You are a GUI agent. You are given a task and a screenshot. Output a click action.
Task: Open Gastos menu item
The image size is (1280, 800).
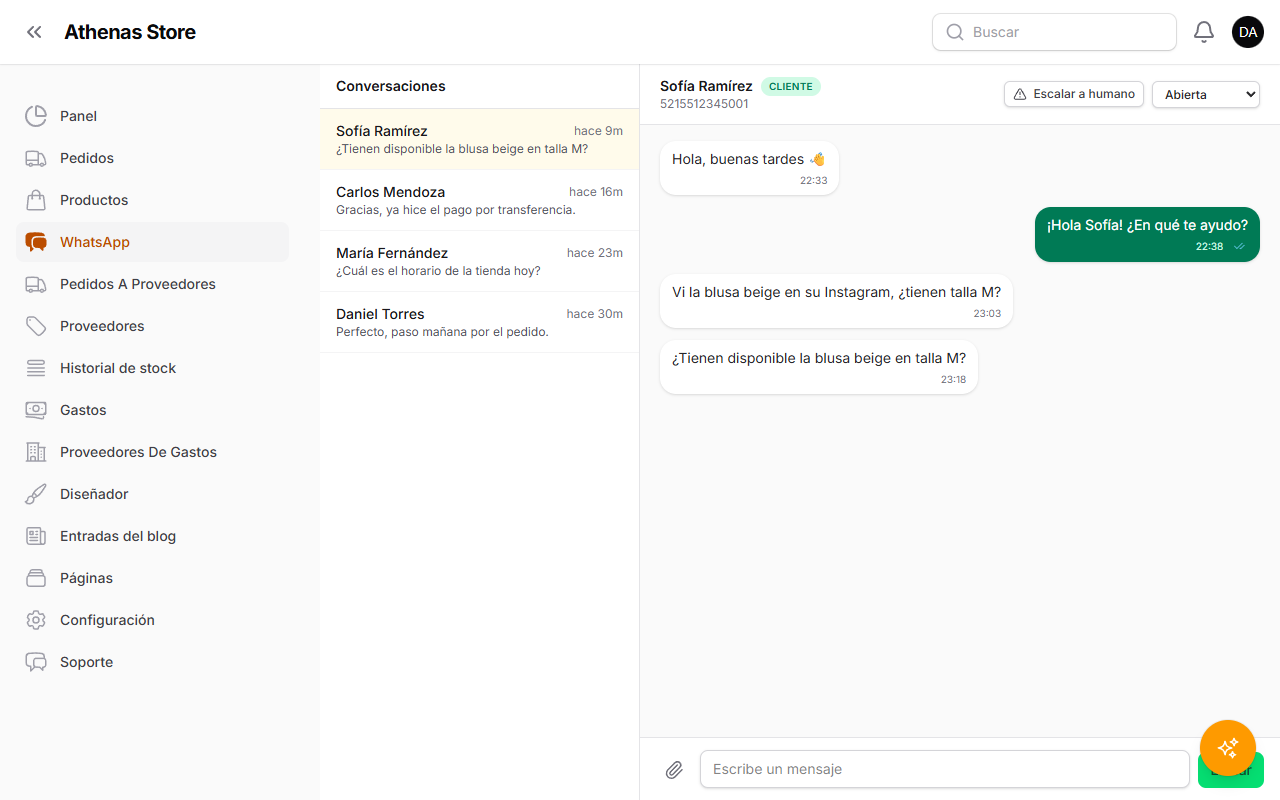[x=152, y=410]
